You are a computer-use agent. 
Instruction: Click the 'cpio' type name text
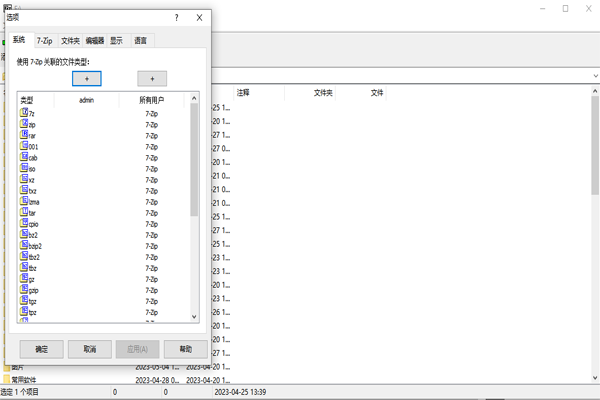[34, 224]
